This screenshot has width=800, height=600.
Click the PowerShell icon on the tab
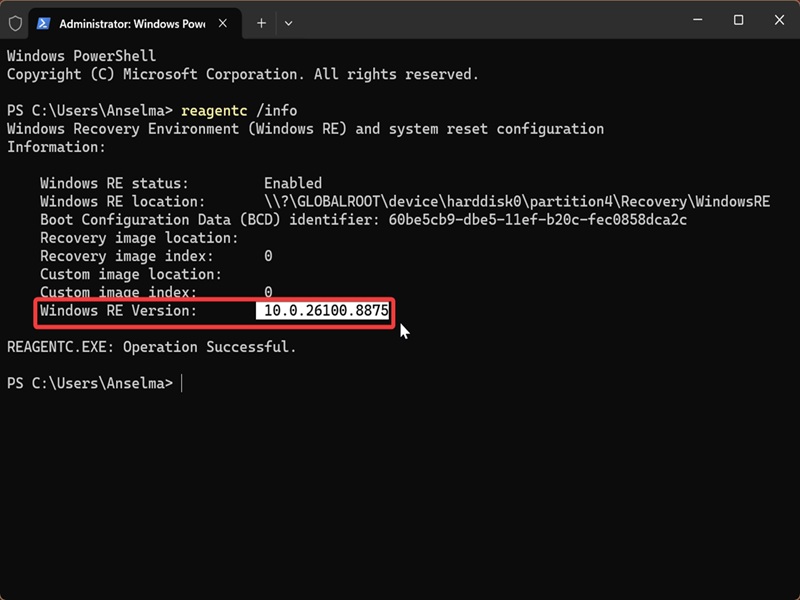coord(43,23)
